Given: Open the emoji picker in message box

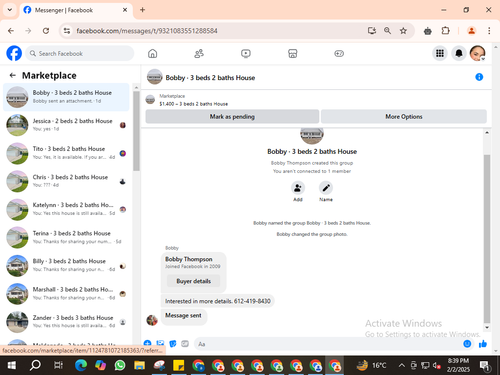Looking at the screenshot, I should point(467,344).
